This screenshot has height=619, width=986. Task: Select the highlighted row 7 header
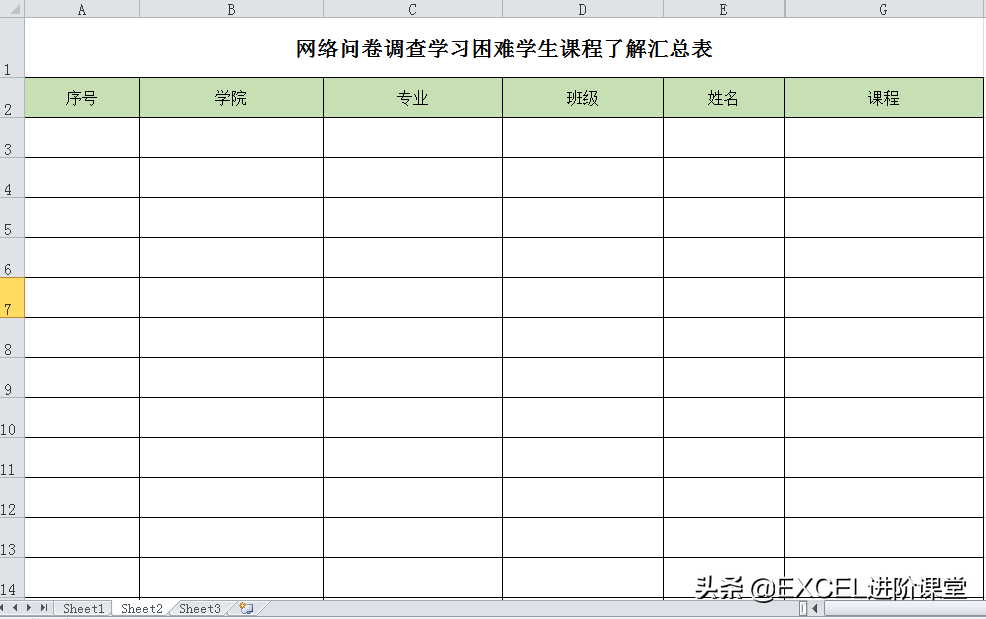pos(12,298)
